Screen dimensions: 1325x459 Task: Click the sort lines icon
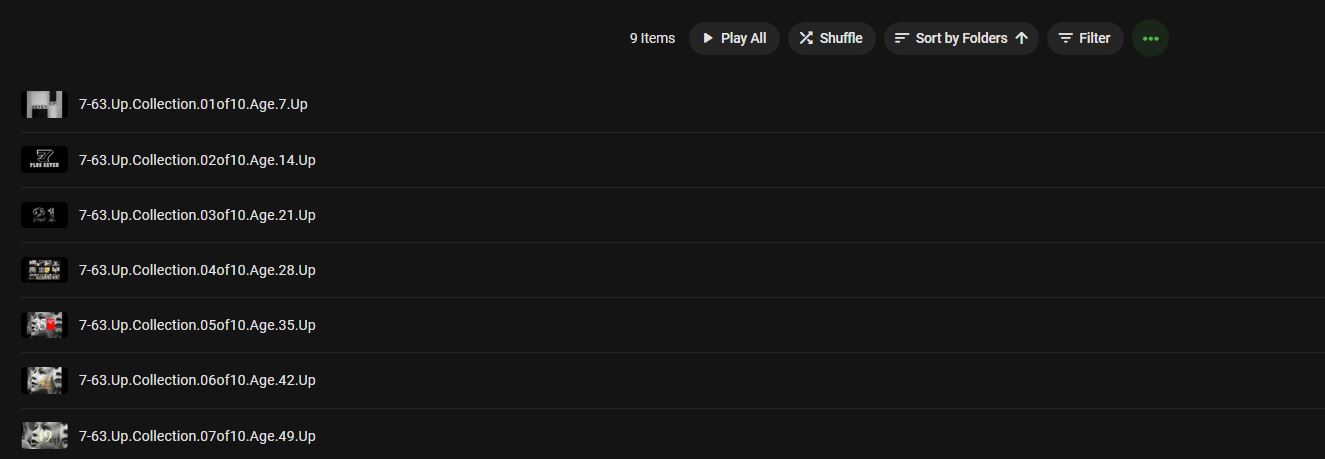[902, 38]
